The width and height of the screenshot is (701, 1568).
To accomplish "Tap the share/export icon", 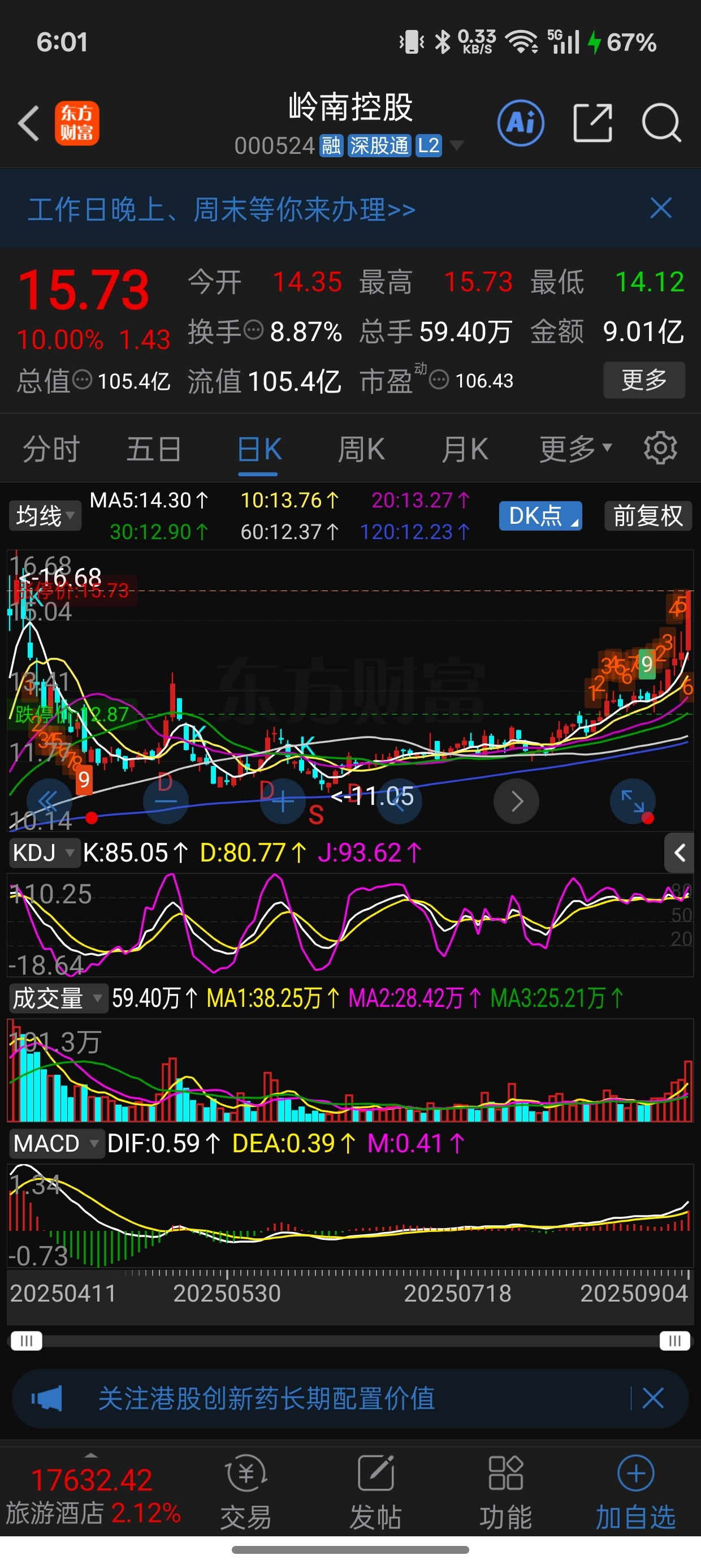I will pos(592,123).
